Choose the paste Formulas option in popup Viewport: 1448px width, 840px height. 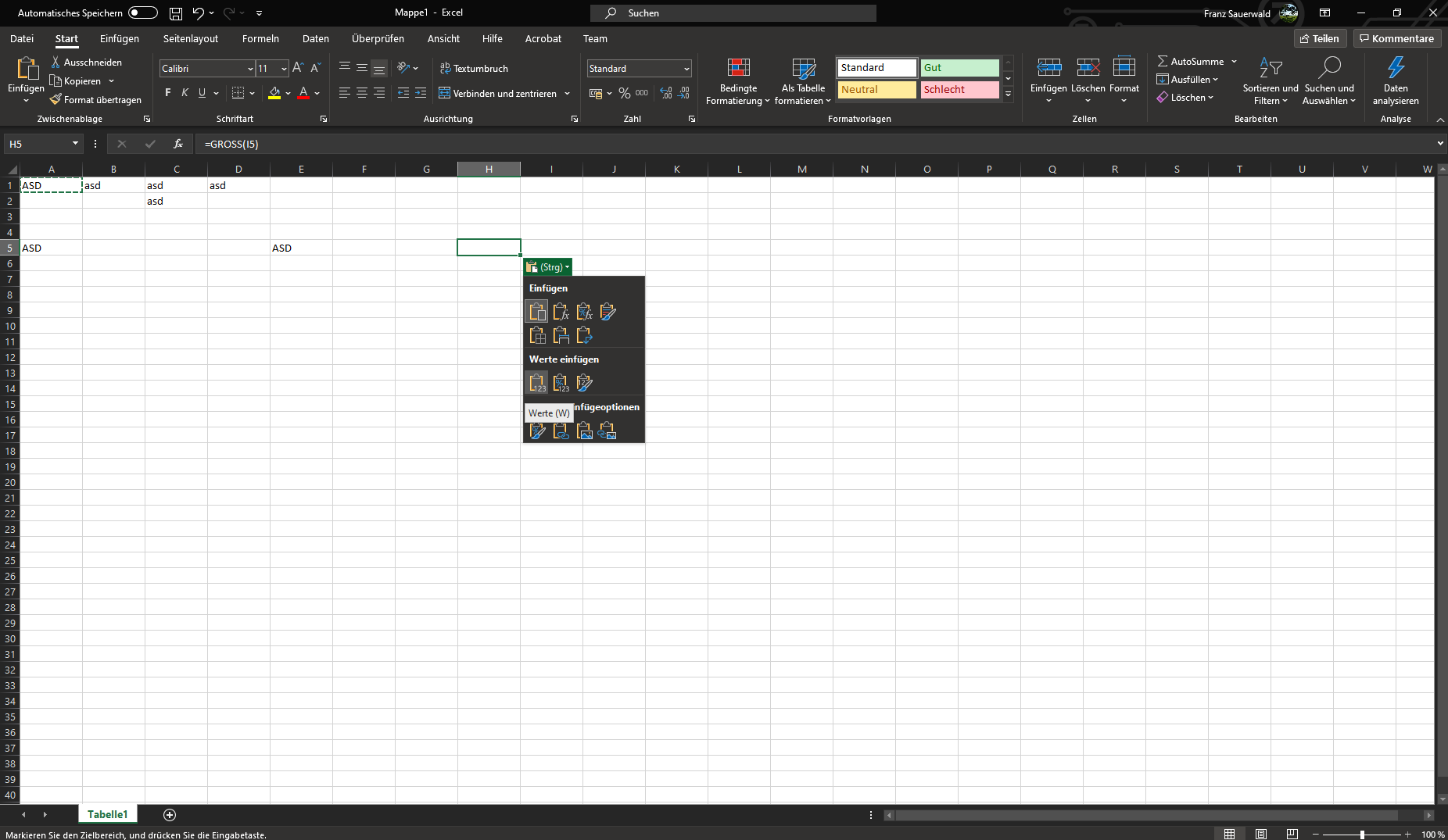pos(561,312)
